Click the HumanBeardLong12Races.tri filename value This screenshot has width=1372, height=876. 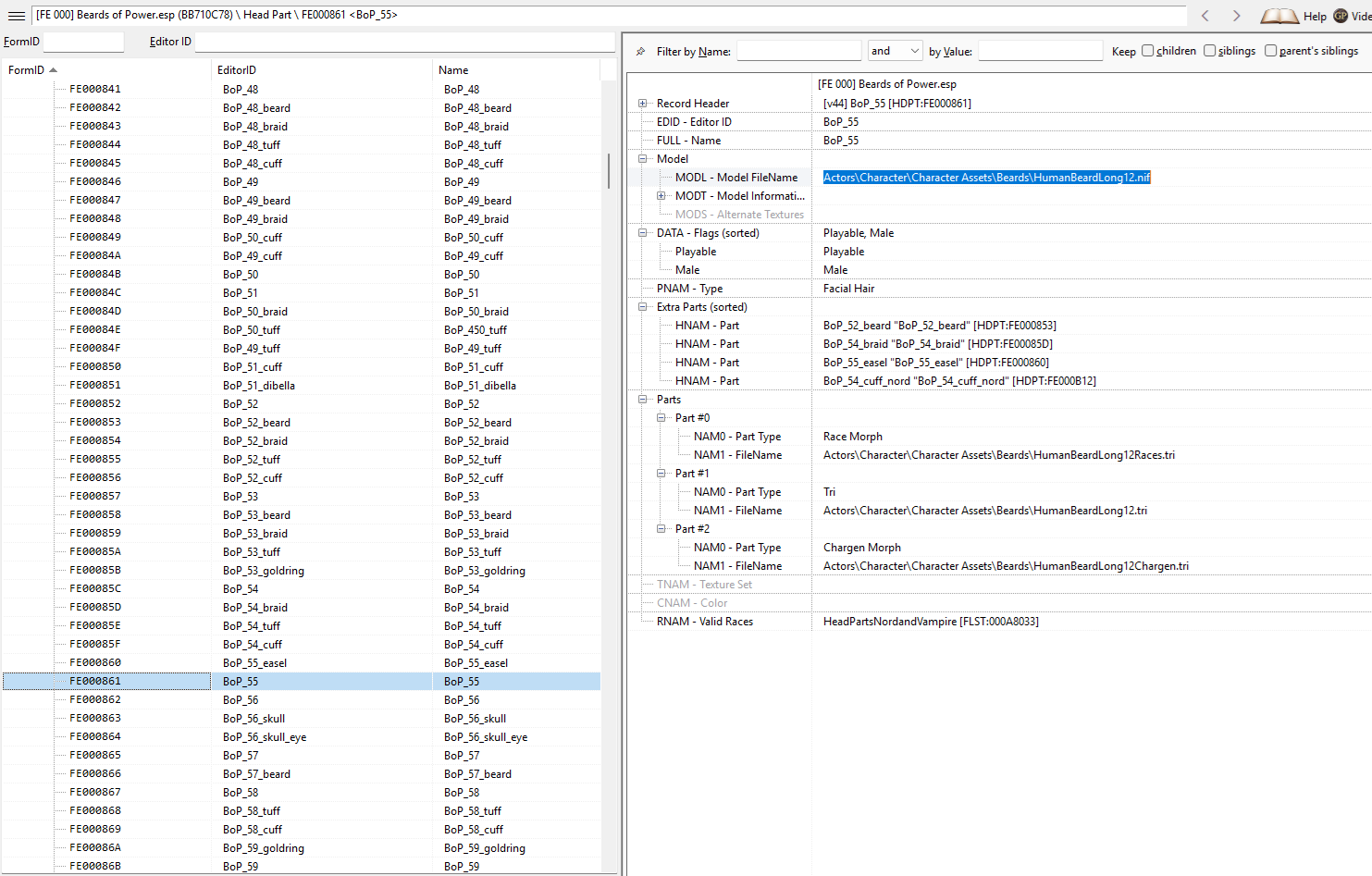(998, 455)
